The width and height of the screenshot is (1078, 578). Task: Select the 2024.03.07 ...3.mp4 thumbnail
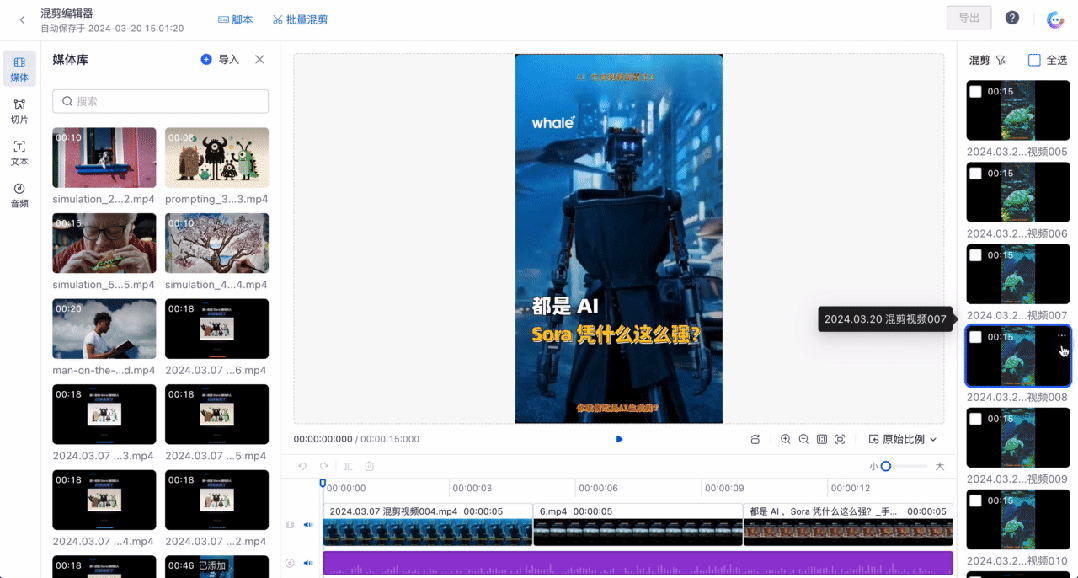(104, 414)
